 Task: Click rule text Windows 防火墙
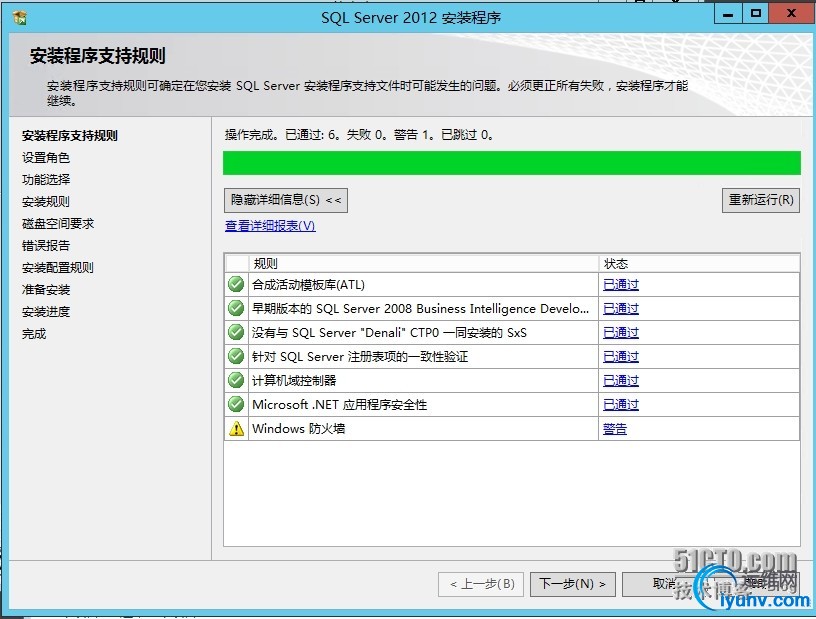[299, 428]
